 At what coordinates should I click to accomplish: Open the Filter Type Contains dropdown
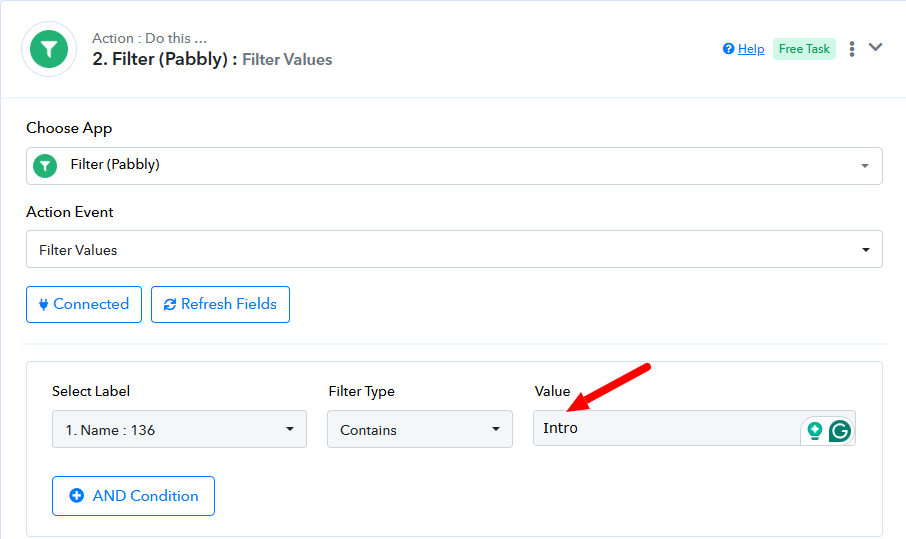point(419,429)
